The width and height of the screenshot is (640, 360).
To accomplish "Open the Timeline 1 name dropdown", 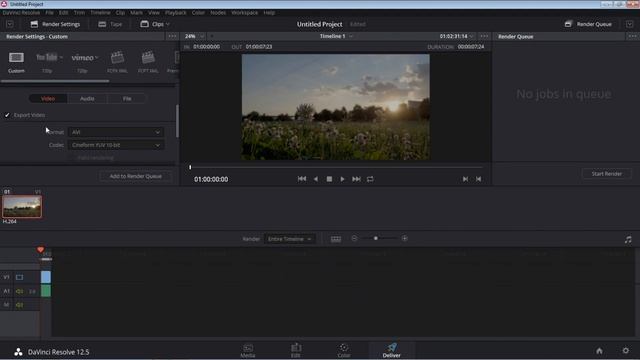I will click(x=336, y=36).
